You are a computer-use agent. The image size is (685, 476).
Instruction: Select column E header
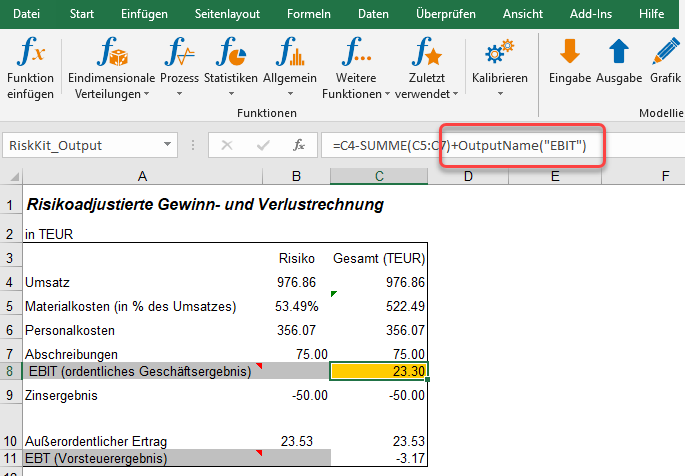click(555, 176)
